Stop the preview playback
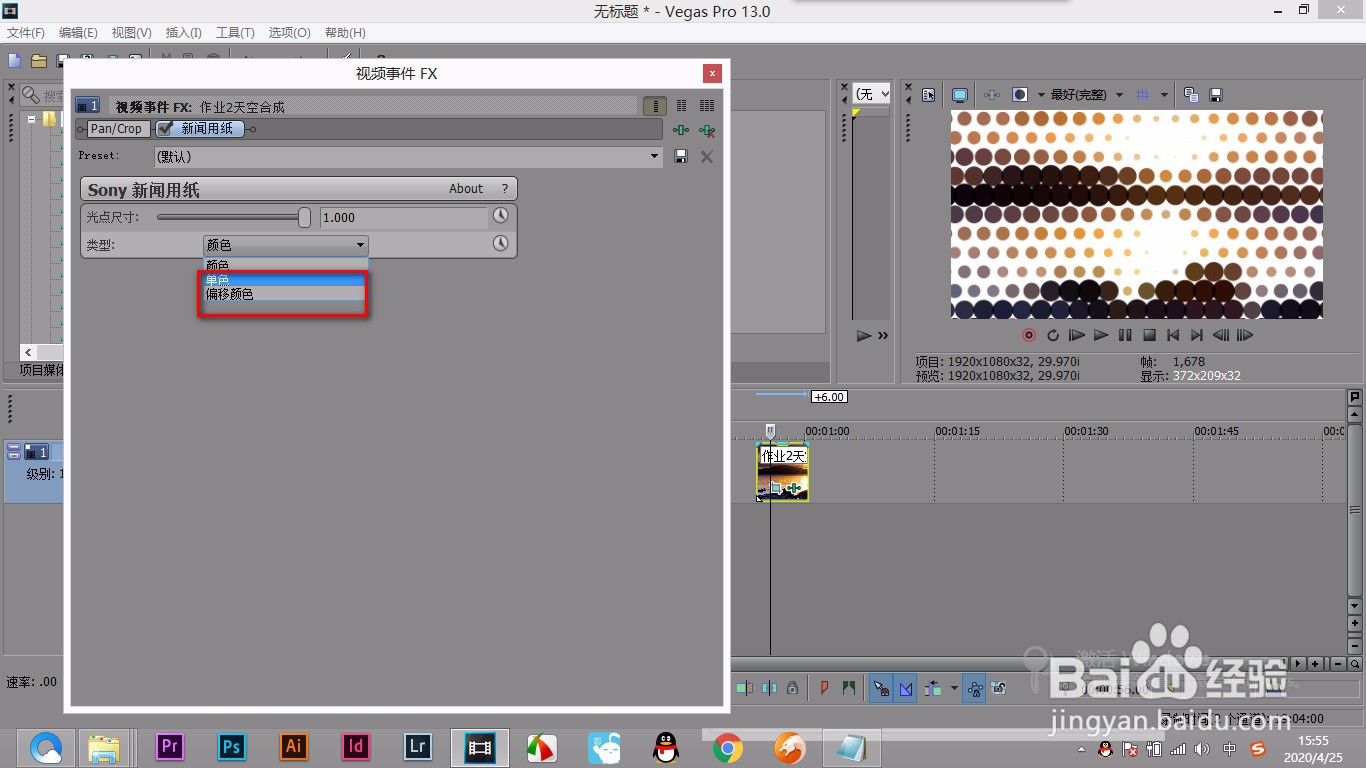1366x768 pixels. [x=1149, y=335]
